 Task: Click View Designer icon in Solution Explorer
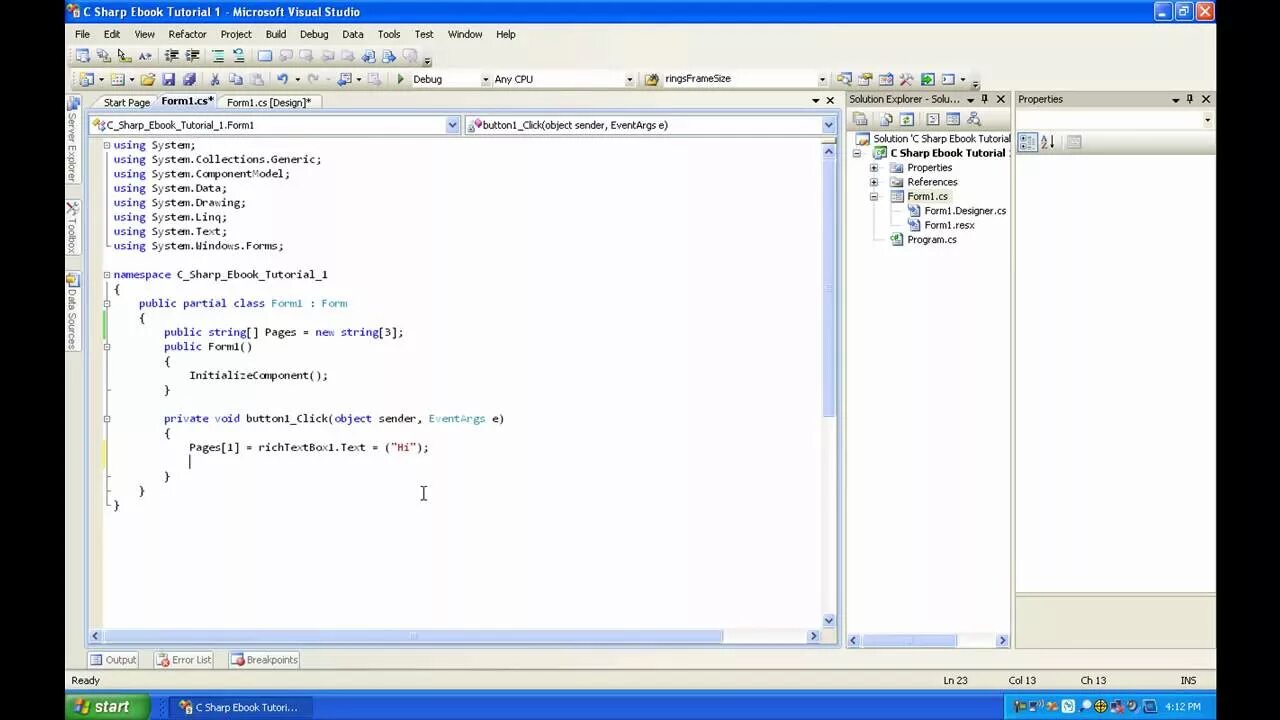click(x=953, y=119)
